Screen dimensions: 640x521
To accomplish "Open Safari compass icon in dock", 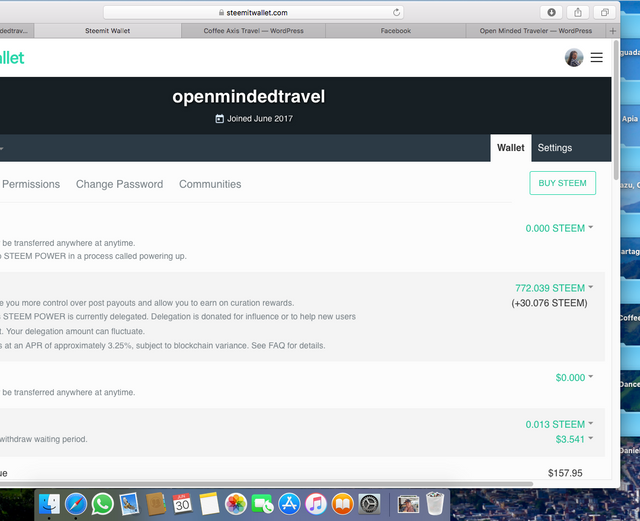I will pos(76,503).
